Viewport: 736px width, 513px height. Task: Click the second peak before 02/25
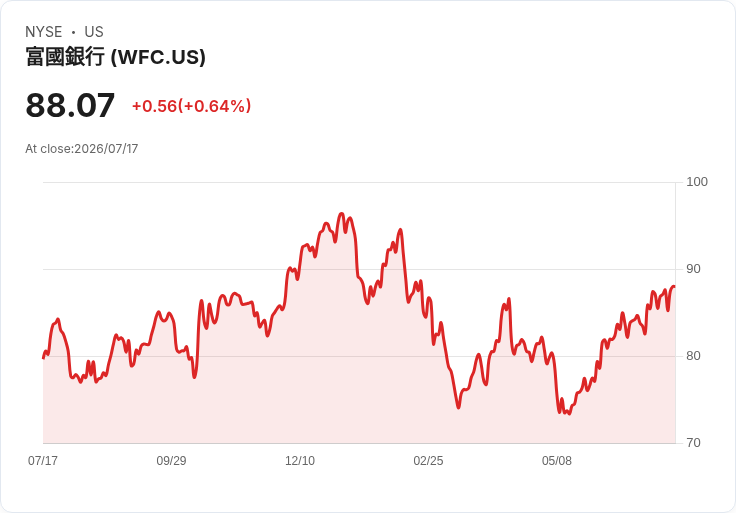pyautogui.click(x=400, y=230)
